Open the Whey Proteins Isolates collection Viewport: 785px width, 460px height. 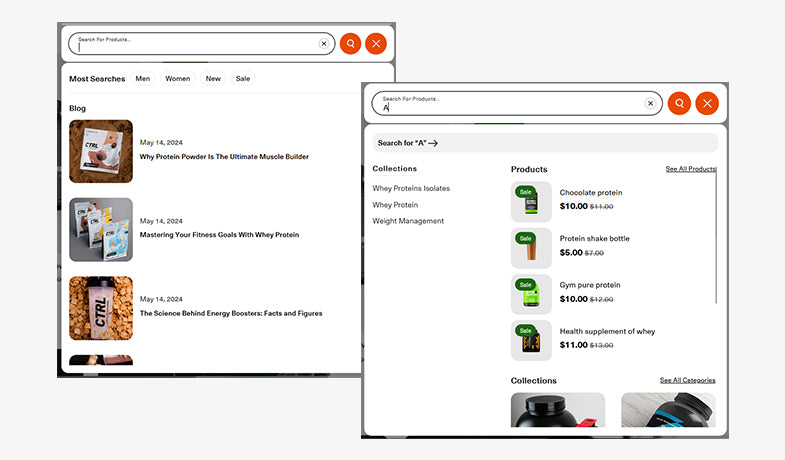(411, 188)
